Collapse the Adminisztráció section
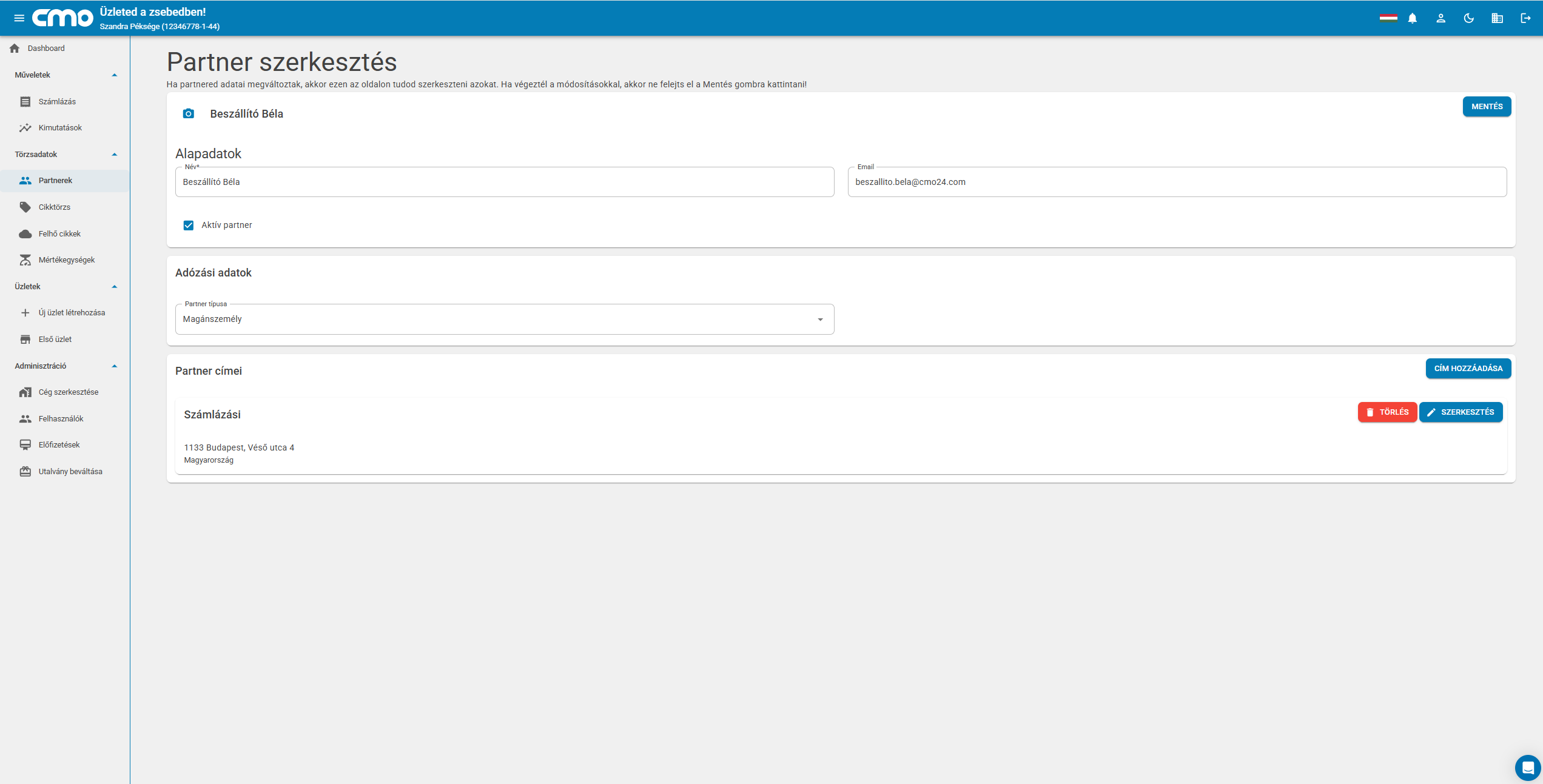1543x784 pixels. [114, 366]
